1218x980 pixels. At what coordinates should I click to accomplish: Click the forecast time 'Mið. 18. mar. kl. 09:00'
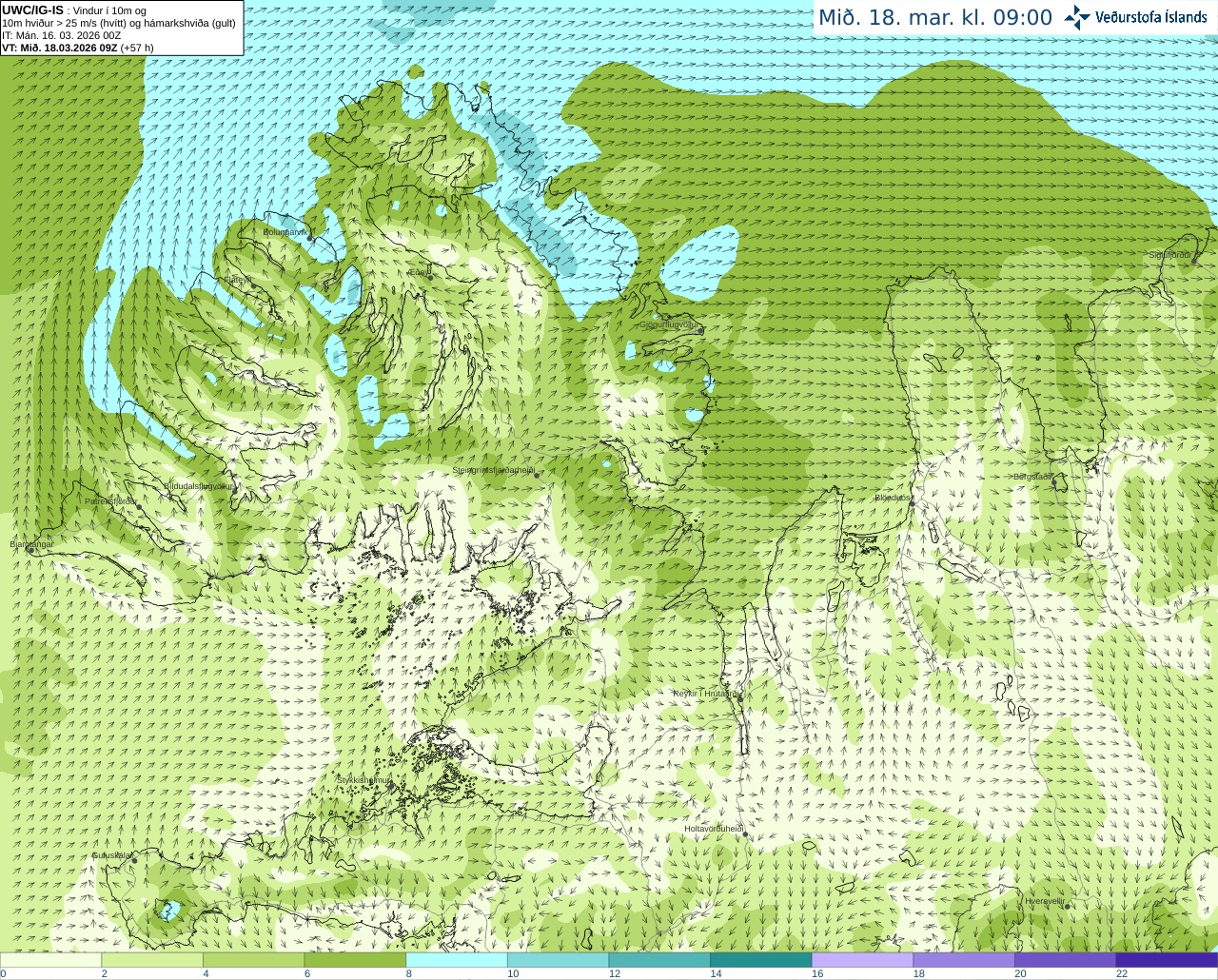(x=935, y=18)
